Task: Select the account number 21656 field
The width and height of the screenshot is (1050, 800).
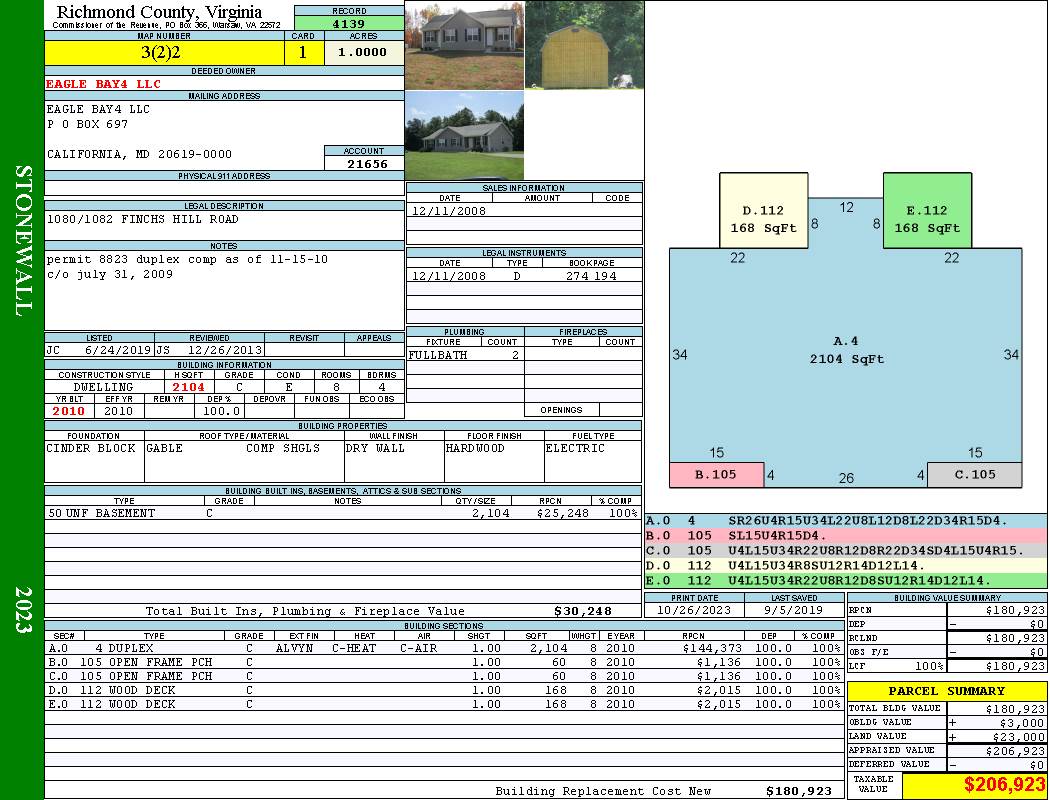Action: [364, 164]
